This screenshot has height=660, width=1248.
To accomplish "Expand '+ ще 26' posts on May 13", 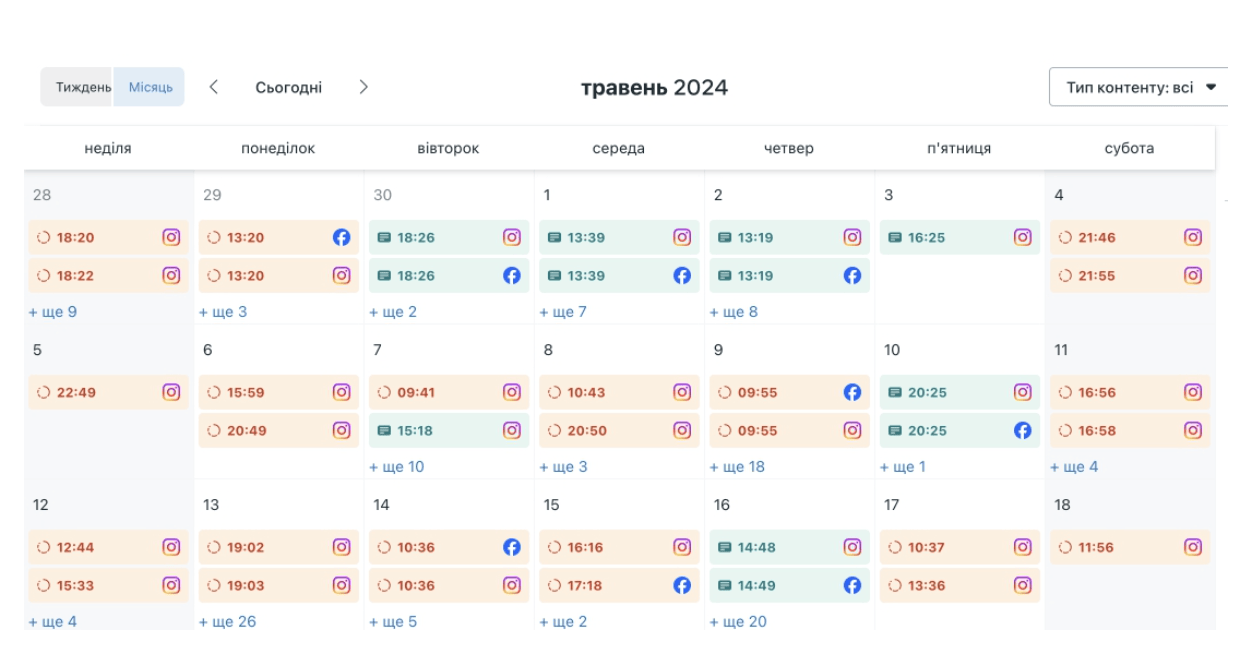I will coord(227,622).
